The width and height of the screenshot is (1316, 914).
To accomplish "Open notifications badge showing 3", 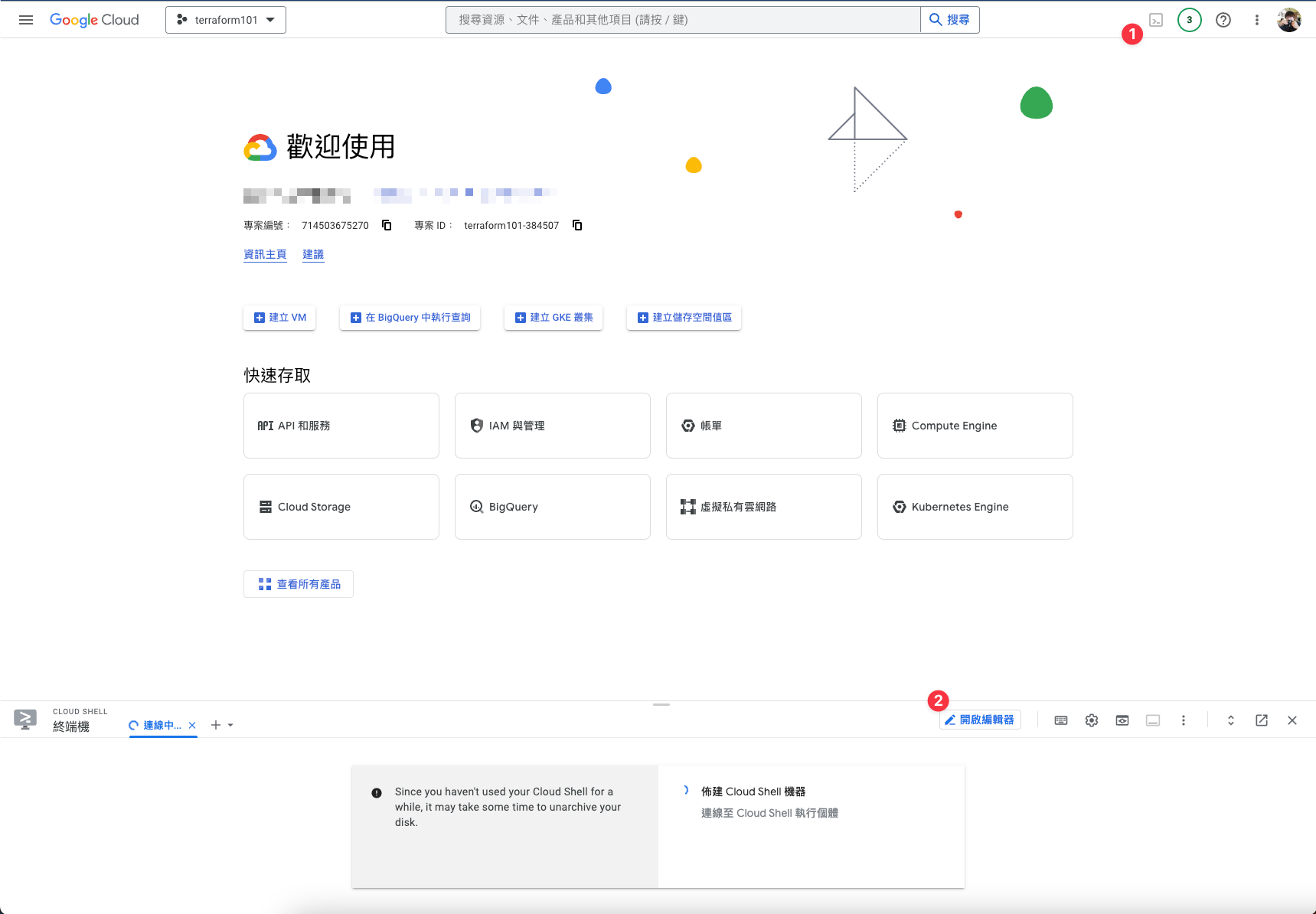I will pos(1190,20).
